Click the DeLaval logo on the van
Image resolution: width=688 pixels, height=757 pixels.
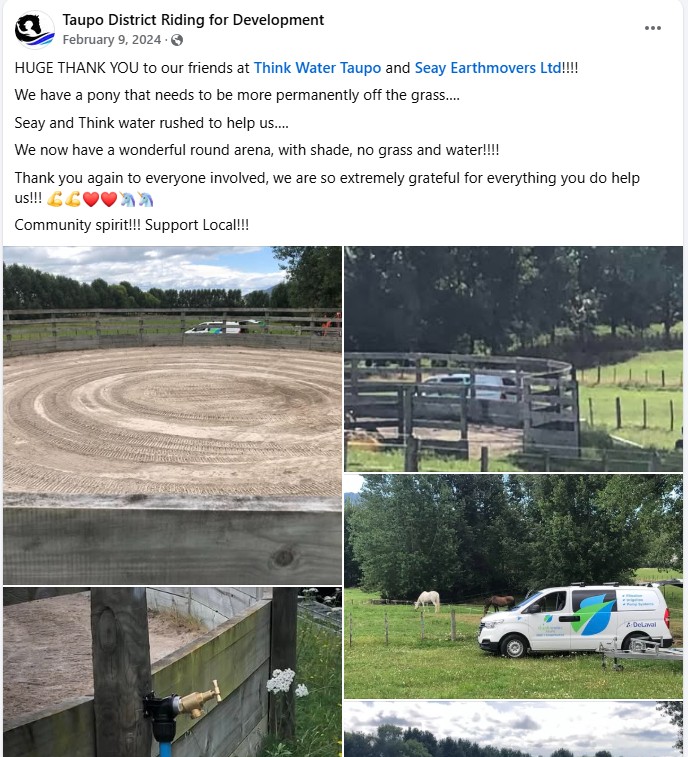(x=641, y=624)
